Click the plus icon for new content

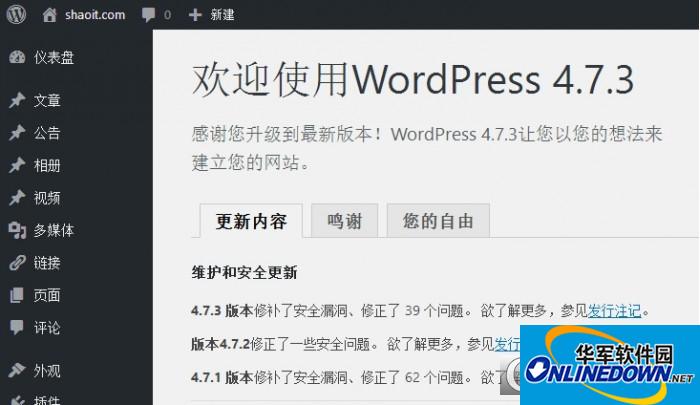click(195, 15)
